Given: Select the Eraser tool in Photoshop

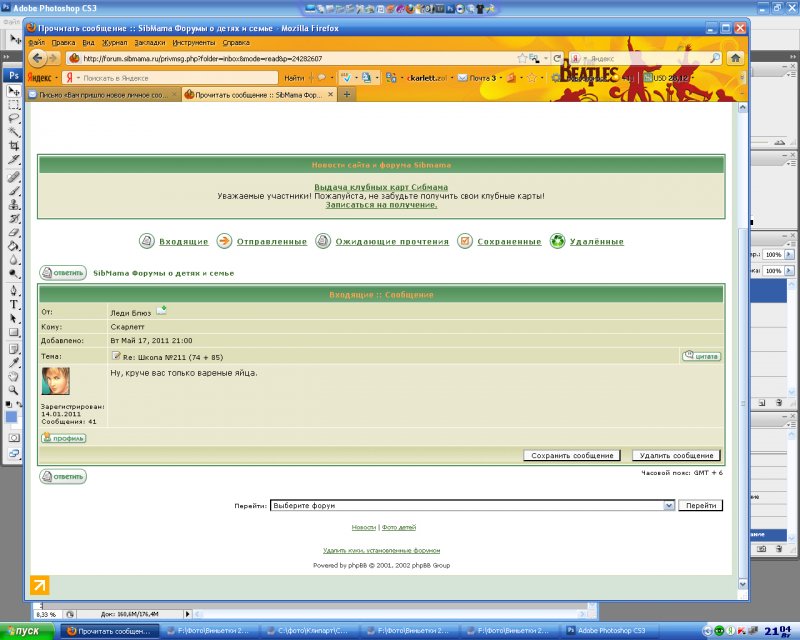Looking at the screenshot, I should [x=14, y=232].
